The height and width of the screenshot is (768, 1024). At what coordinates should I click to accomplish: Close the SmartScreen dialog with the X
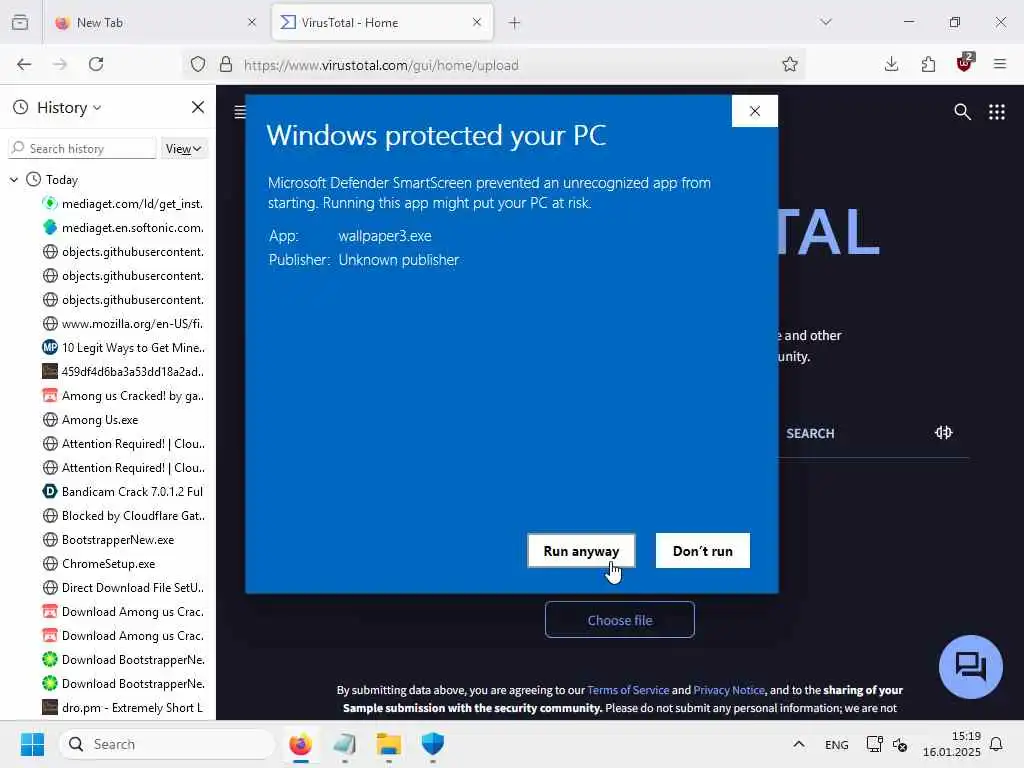tap(755, 111)
